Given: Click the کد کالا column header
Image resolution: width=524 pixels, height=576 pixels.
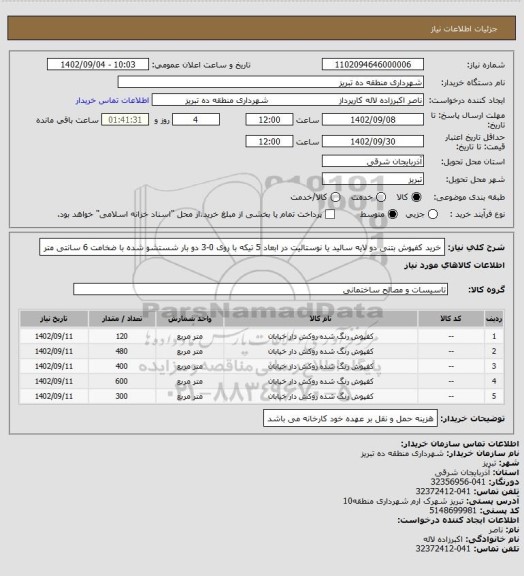Looking at the screenshot, I should point(451,319).
